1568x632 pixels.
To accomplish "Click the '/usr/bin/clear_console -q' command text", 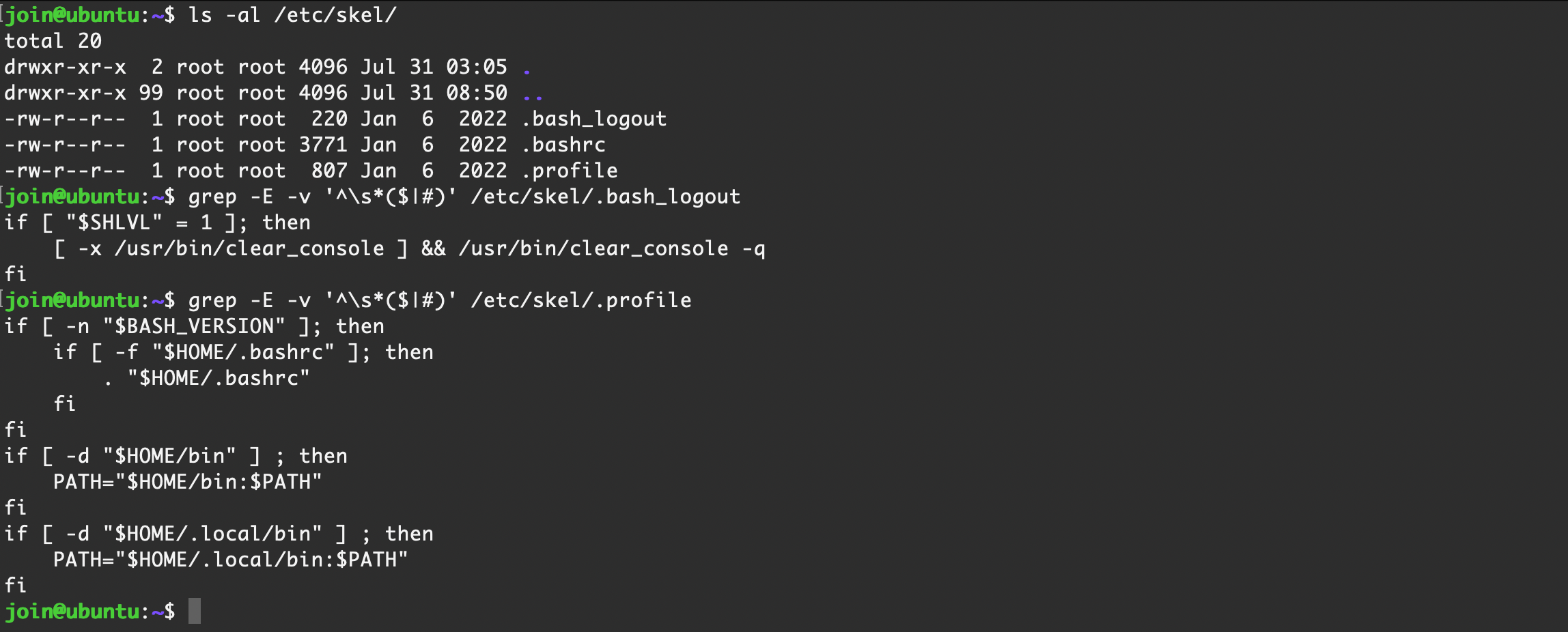I will pos(612,248).
